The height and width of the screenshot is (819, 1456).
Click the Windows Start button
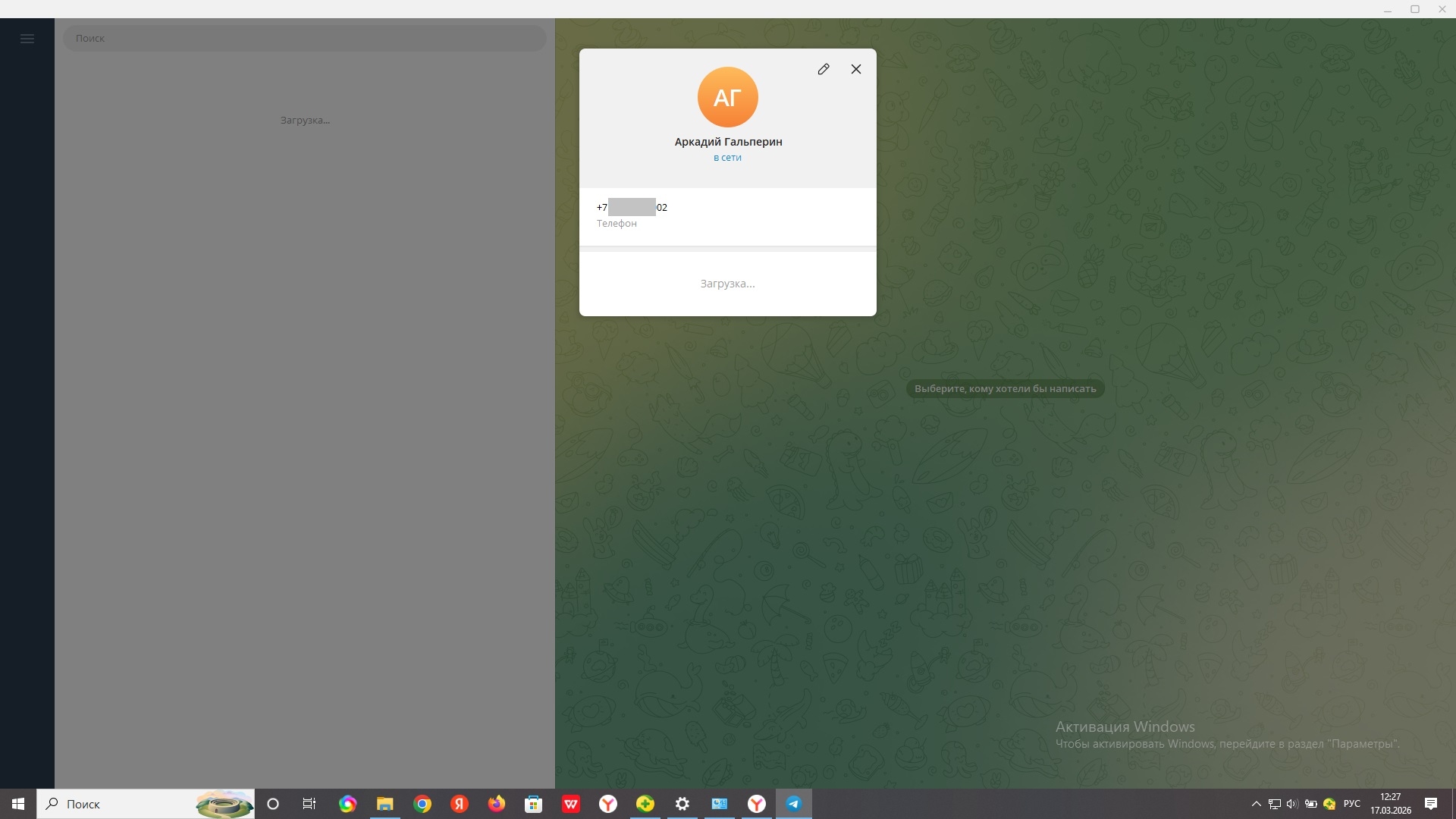point(18,804)
